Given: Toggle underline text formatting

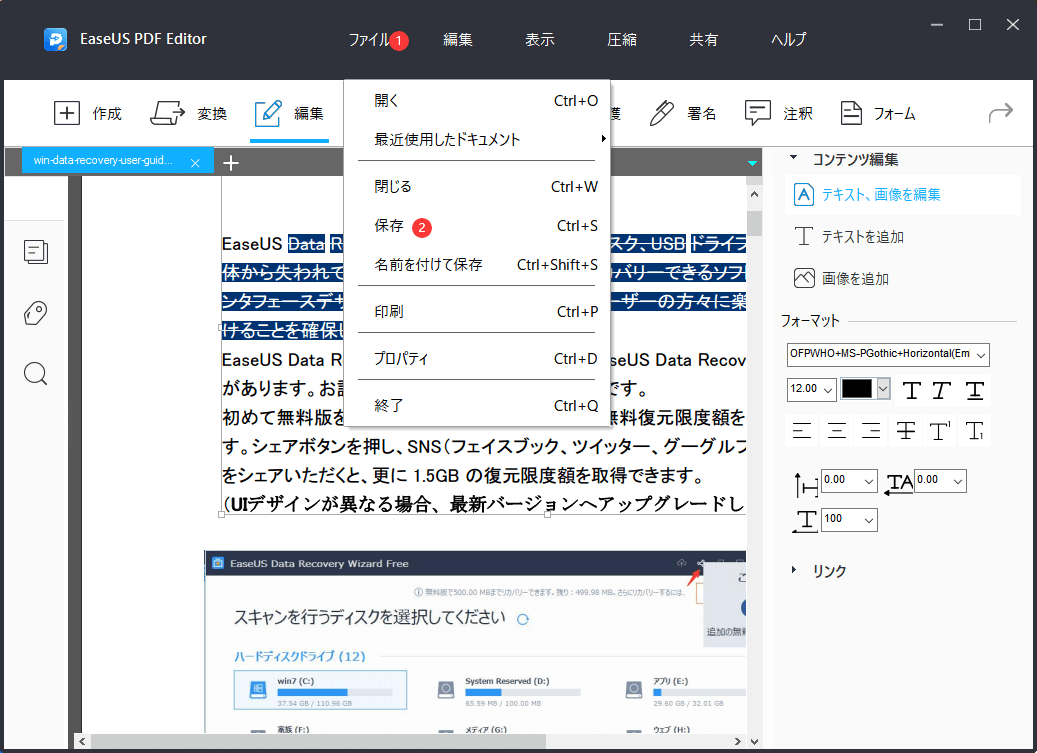Looking at the screenshot, I should click(973, 390).
